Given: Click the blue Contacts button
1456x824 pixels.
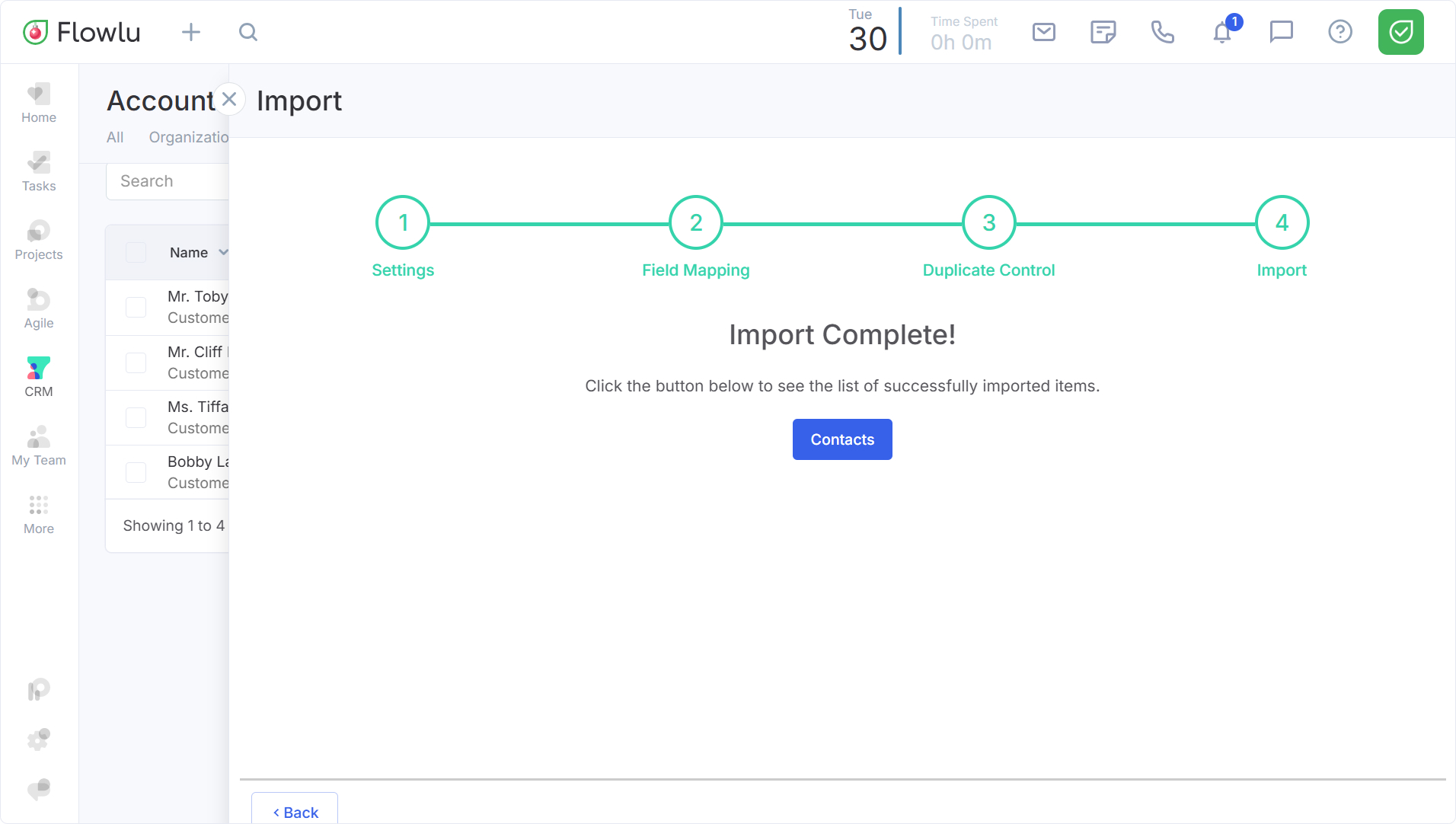Looking at the screenshot, I should click(842, 439).
